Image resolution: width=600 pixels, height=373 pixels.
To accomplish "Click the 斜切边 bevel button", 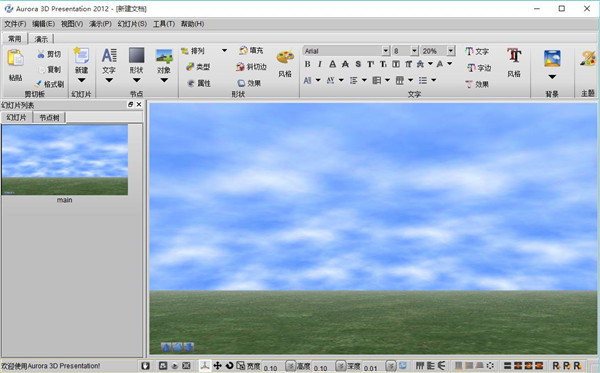I will coord(251,67).
